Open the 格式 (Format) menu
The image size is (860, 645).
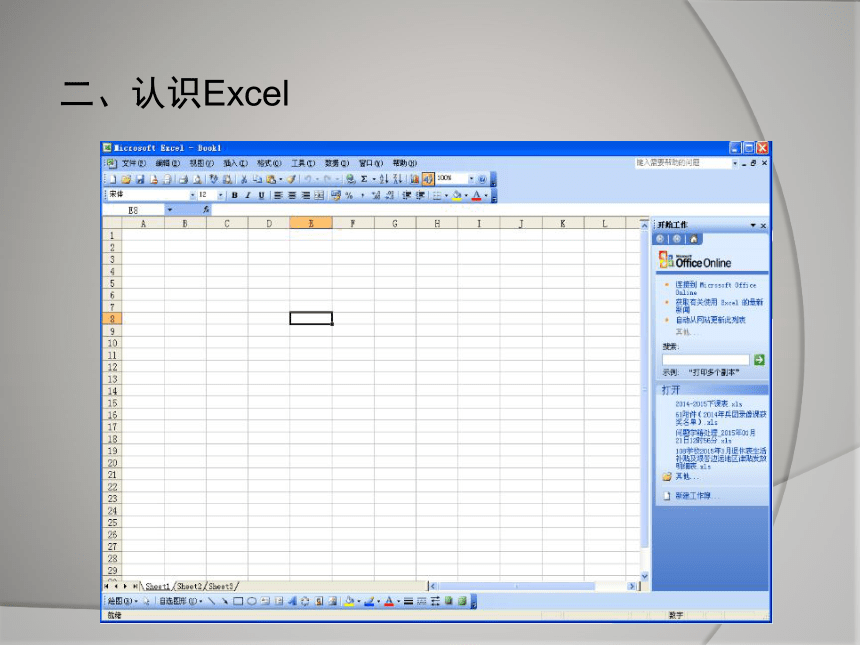coord(269,163)
